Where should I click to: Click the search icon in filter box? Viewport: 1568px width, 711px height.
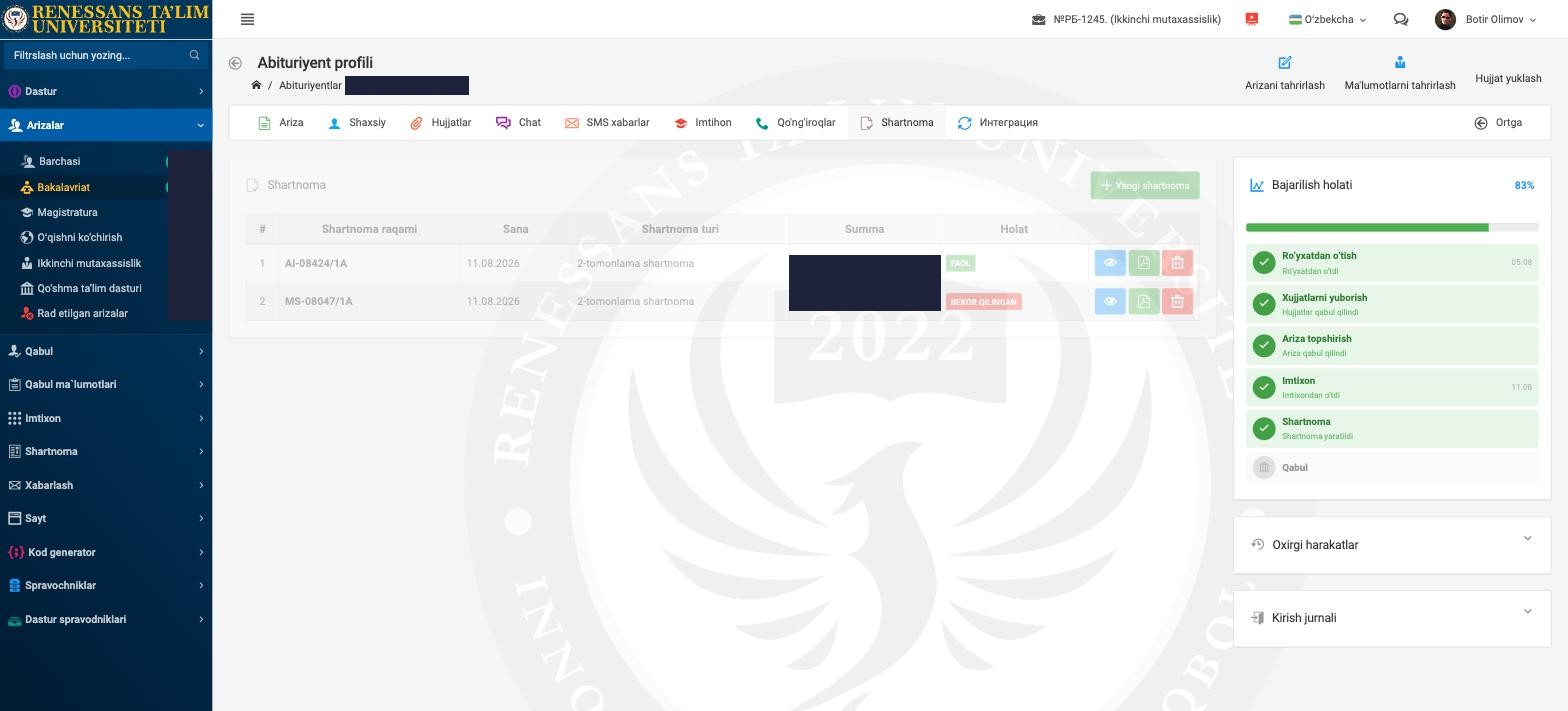click(194, 55)
